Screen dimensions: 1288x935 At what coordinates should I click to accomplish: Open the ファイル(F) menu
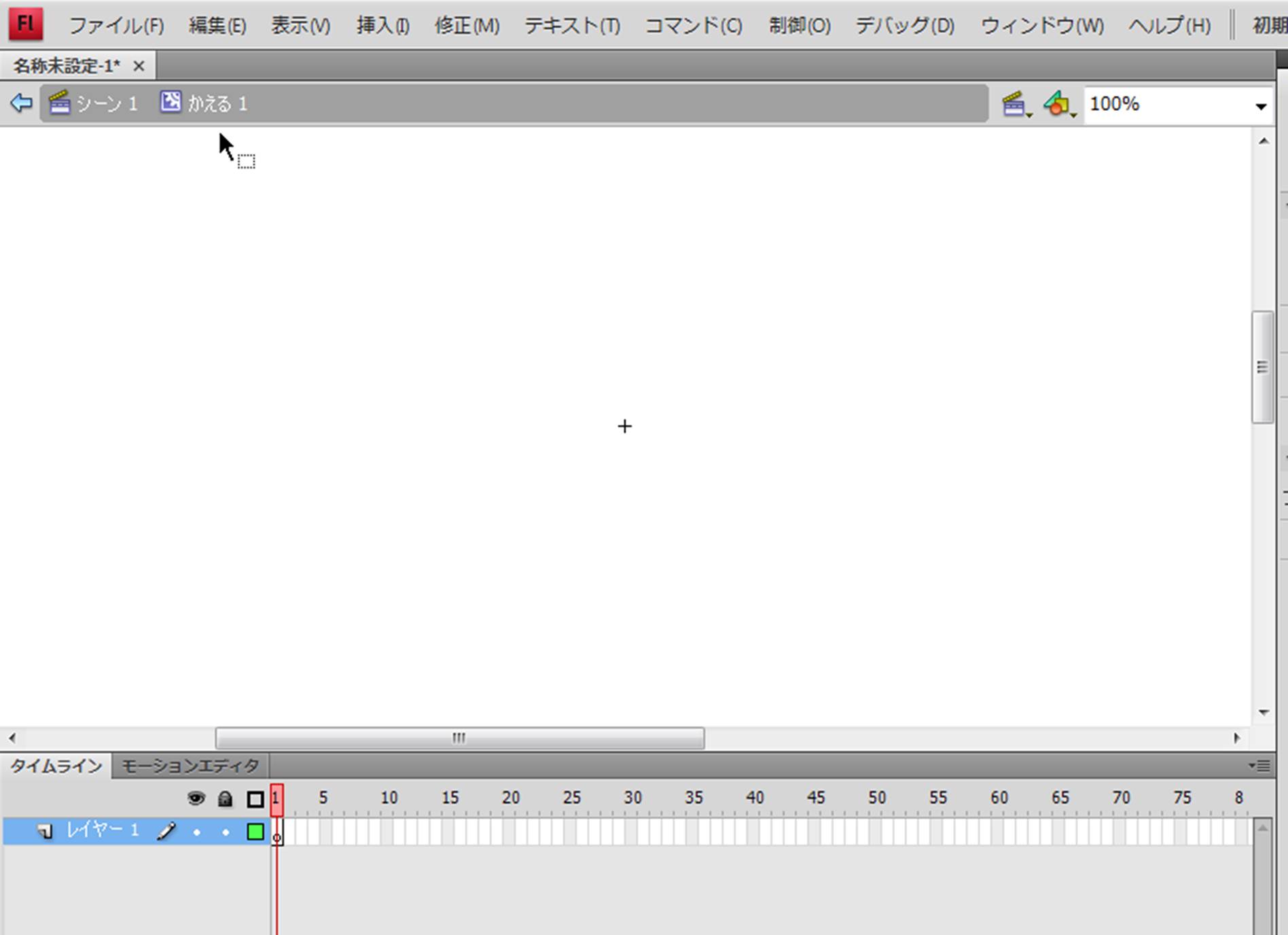click(116, 26)
